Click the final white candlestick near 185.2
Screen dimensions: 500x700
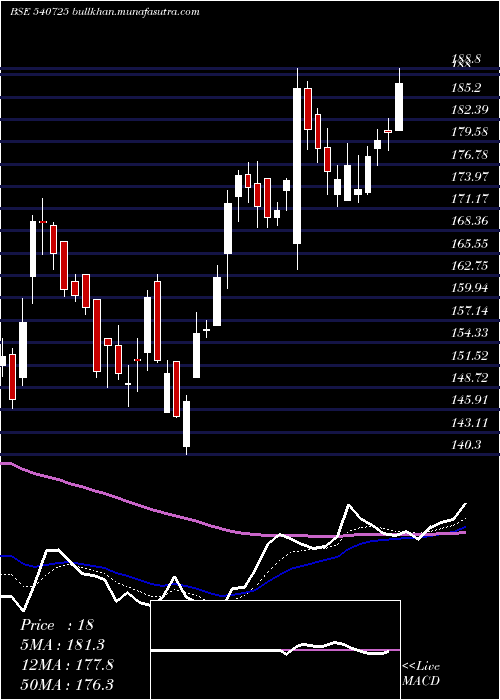pos(399,107)
